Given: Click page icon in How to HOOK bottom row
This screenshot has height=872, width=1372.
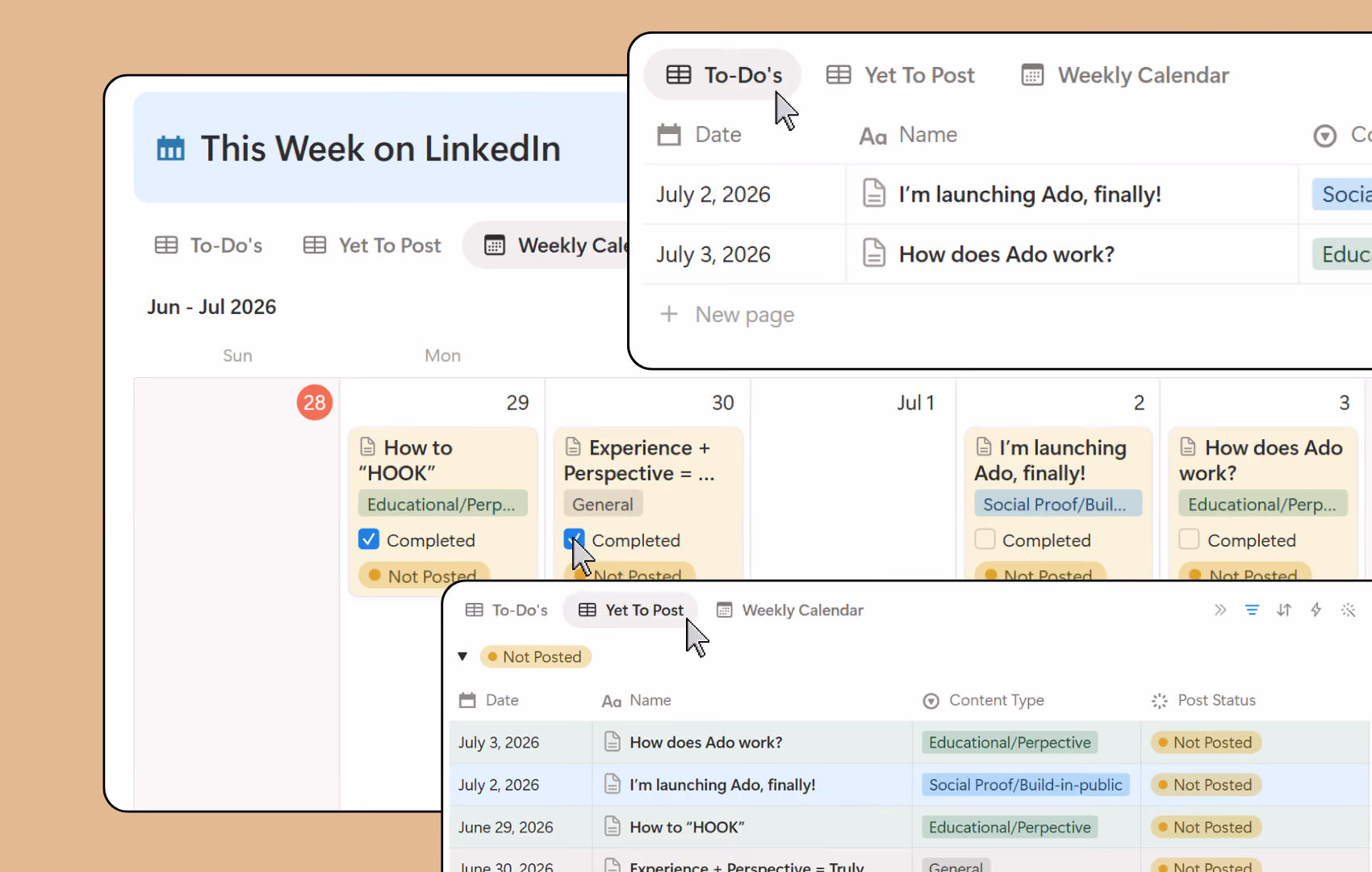Looking at the screenshot, I should click(x=613, y=826).
